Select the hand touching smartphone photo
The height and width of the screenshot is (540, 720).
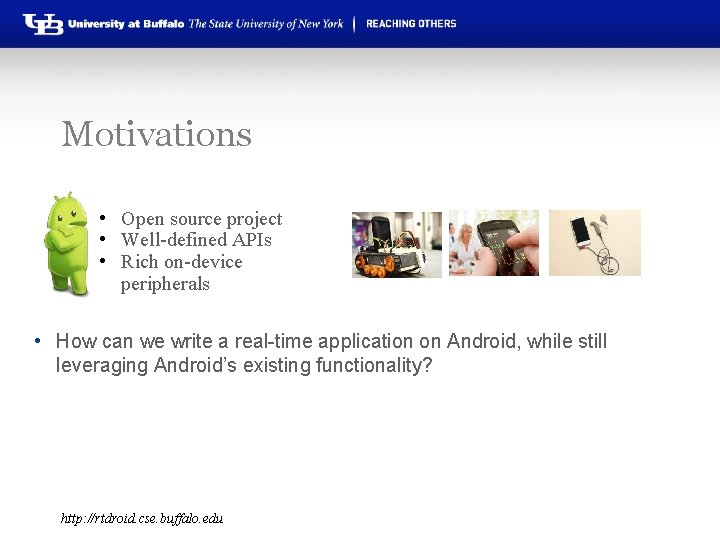click(494, 243)
